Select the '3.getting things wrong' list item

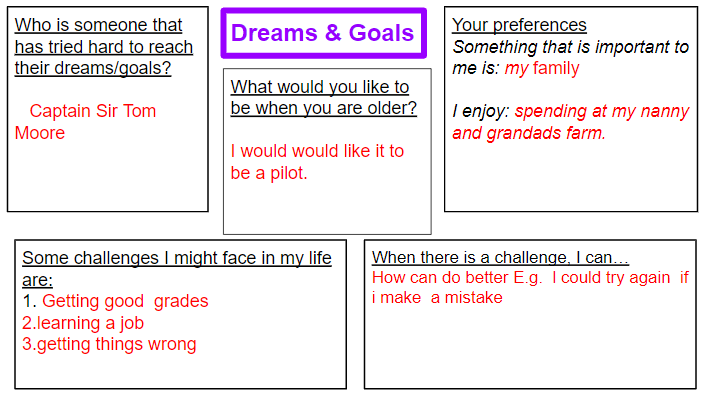coord(109,344)
